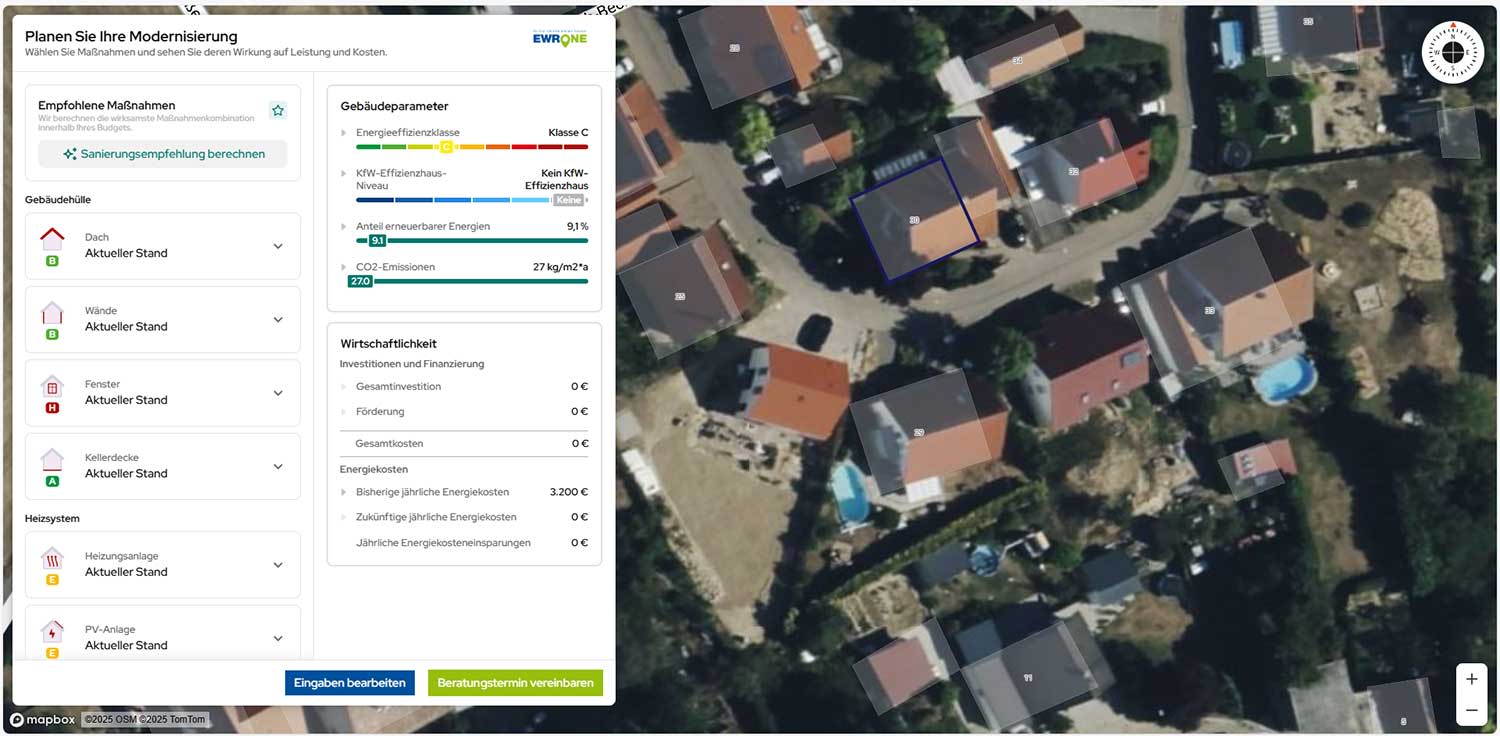This screenshot has height=736, width=1500.
Task: Click the Beratungstermin vereinbaren button
Action: pos(514,682)
